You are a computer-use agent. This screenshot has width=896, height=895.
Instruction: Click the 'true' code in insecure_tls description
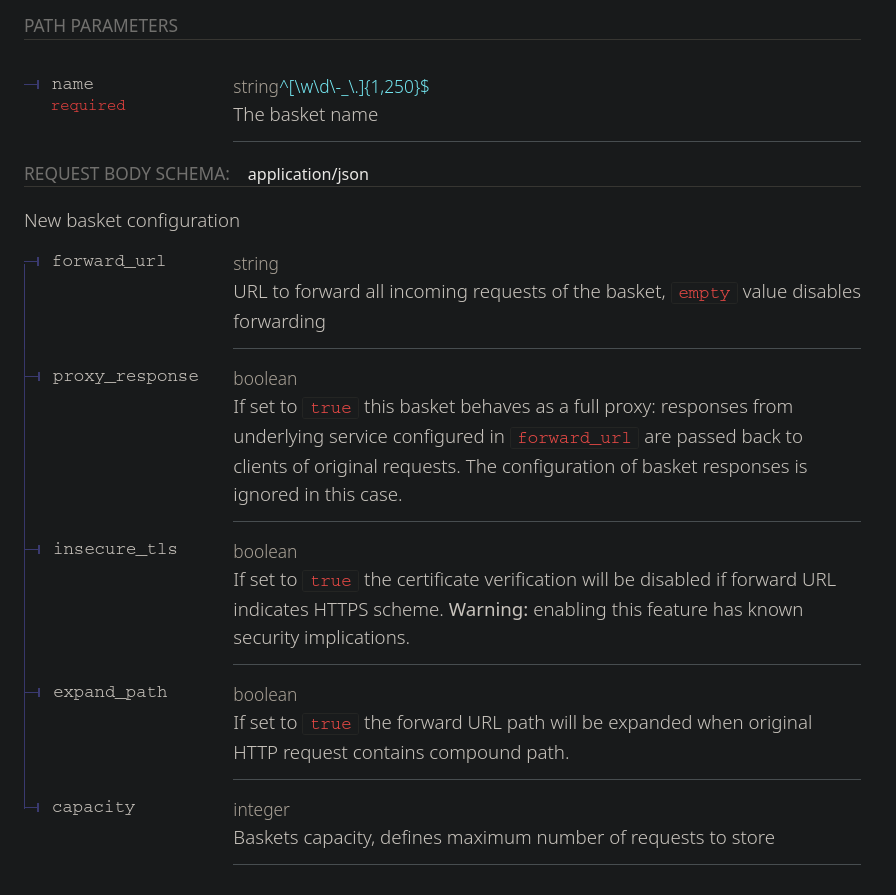click(x=331, y=581)
